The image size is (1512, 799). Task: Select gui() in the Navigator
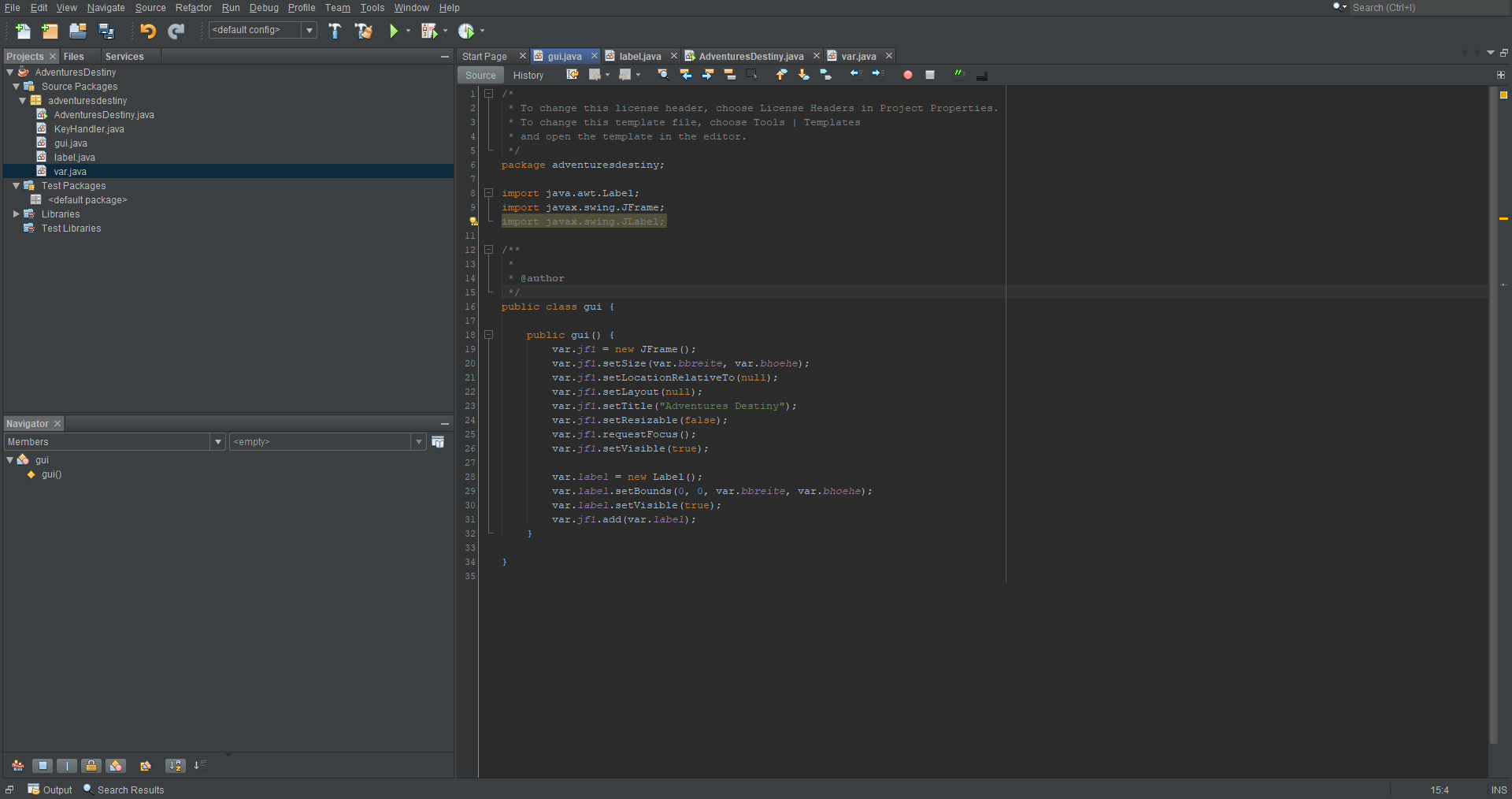click(x=50, y=474)
